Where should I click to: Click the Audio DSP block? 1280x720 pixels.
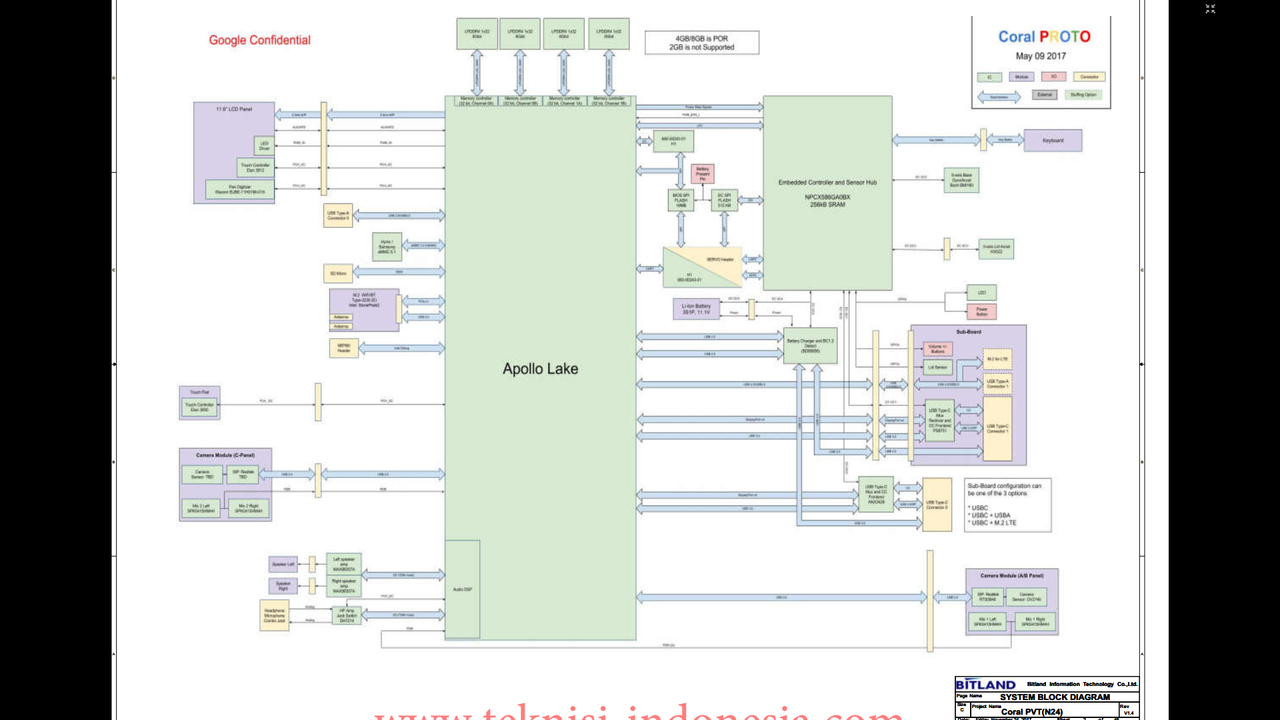tap(462, 589)
